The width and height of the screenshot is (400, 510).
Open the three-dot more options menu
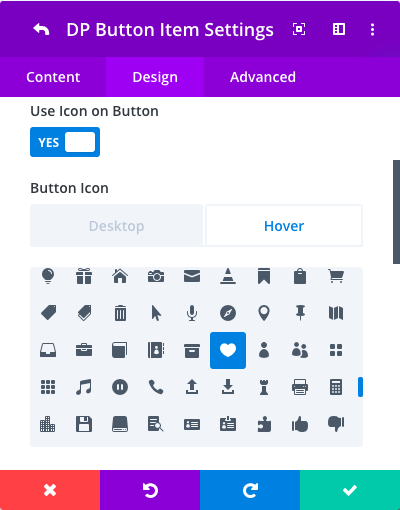tap(372, 29)
